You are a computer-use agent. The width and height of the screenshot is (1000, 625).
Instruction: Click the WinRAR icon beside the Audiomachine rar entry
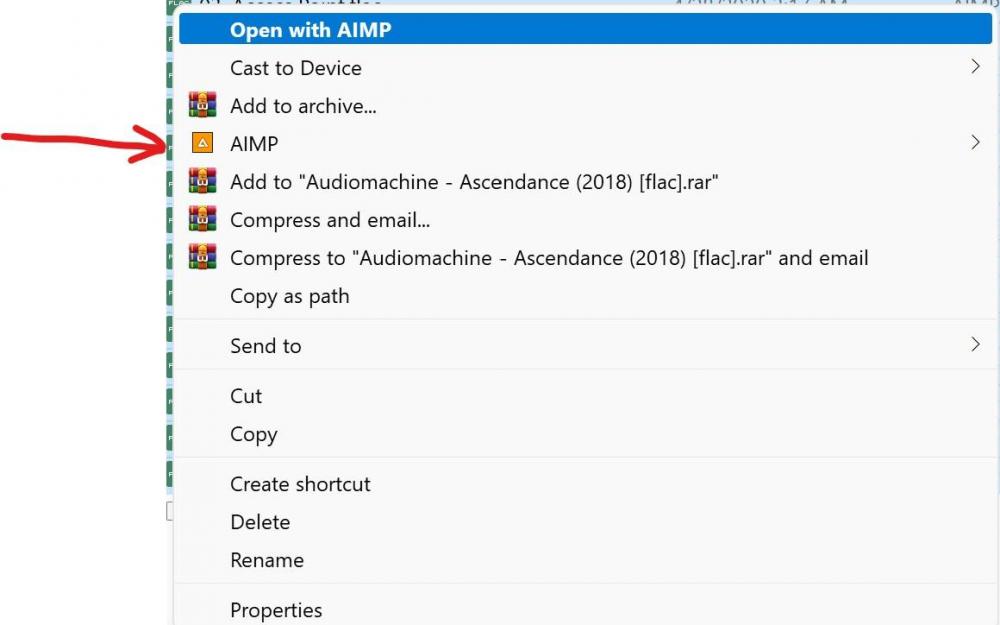pyautogui.click(x=203, y=181)
